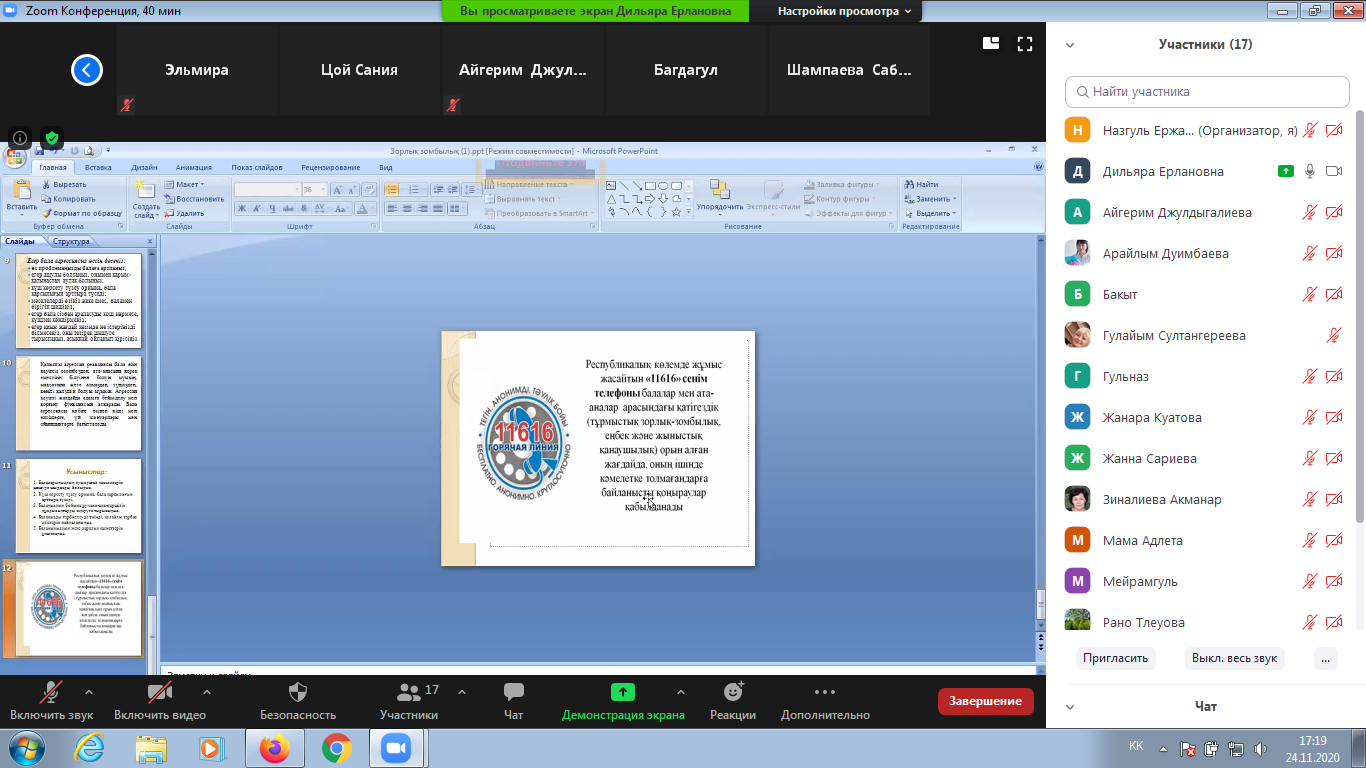Open the Reactions emoji icon
The image size is (1366, 768).
click(733, 692)
